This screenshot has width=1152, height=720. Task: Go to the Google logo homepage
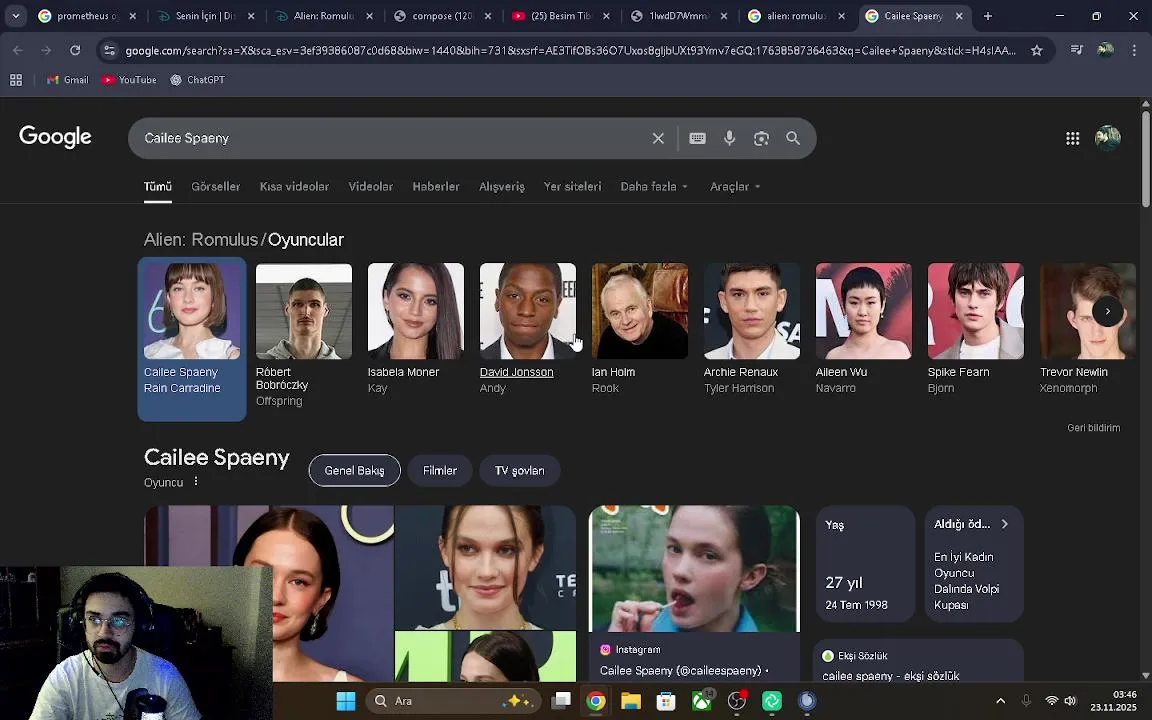(55, 137)
